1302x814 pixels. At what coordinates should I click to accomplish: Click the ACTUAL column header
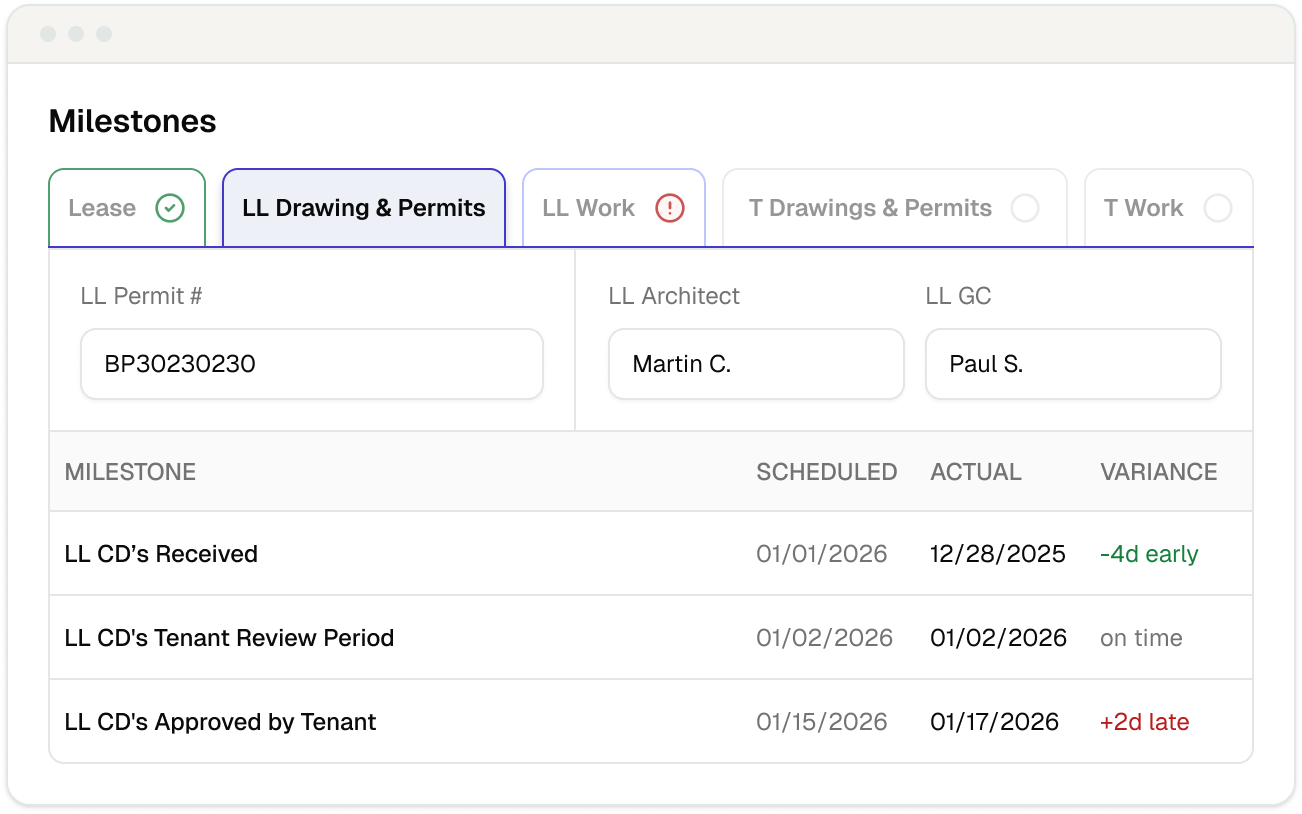click(x=976, y=472)
